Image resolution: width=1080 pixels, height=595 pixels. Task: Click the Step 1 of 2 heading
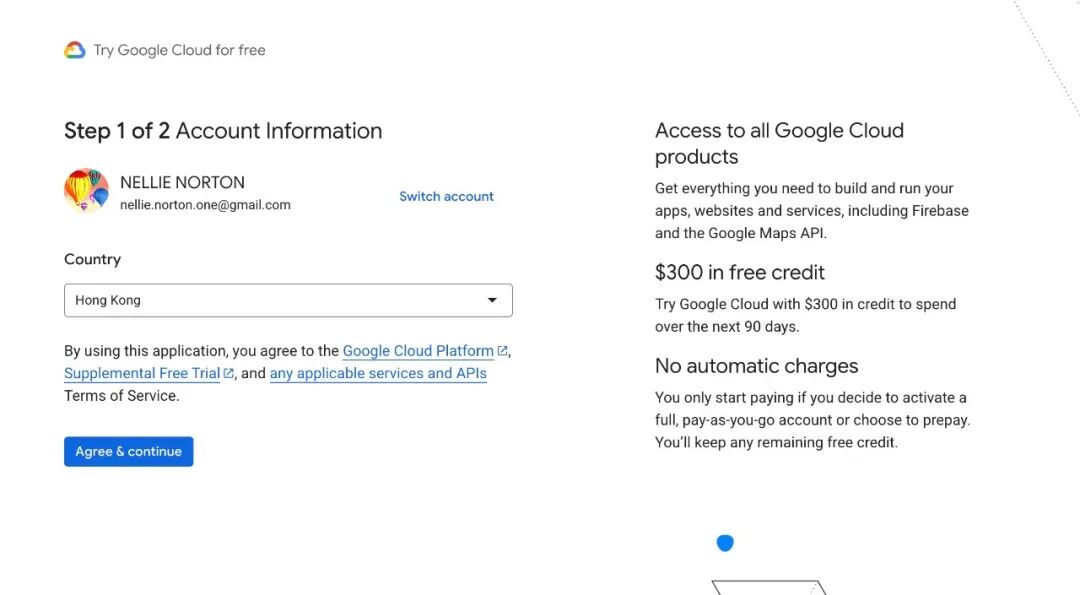223,131
